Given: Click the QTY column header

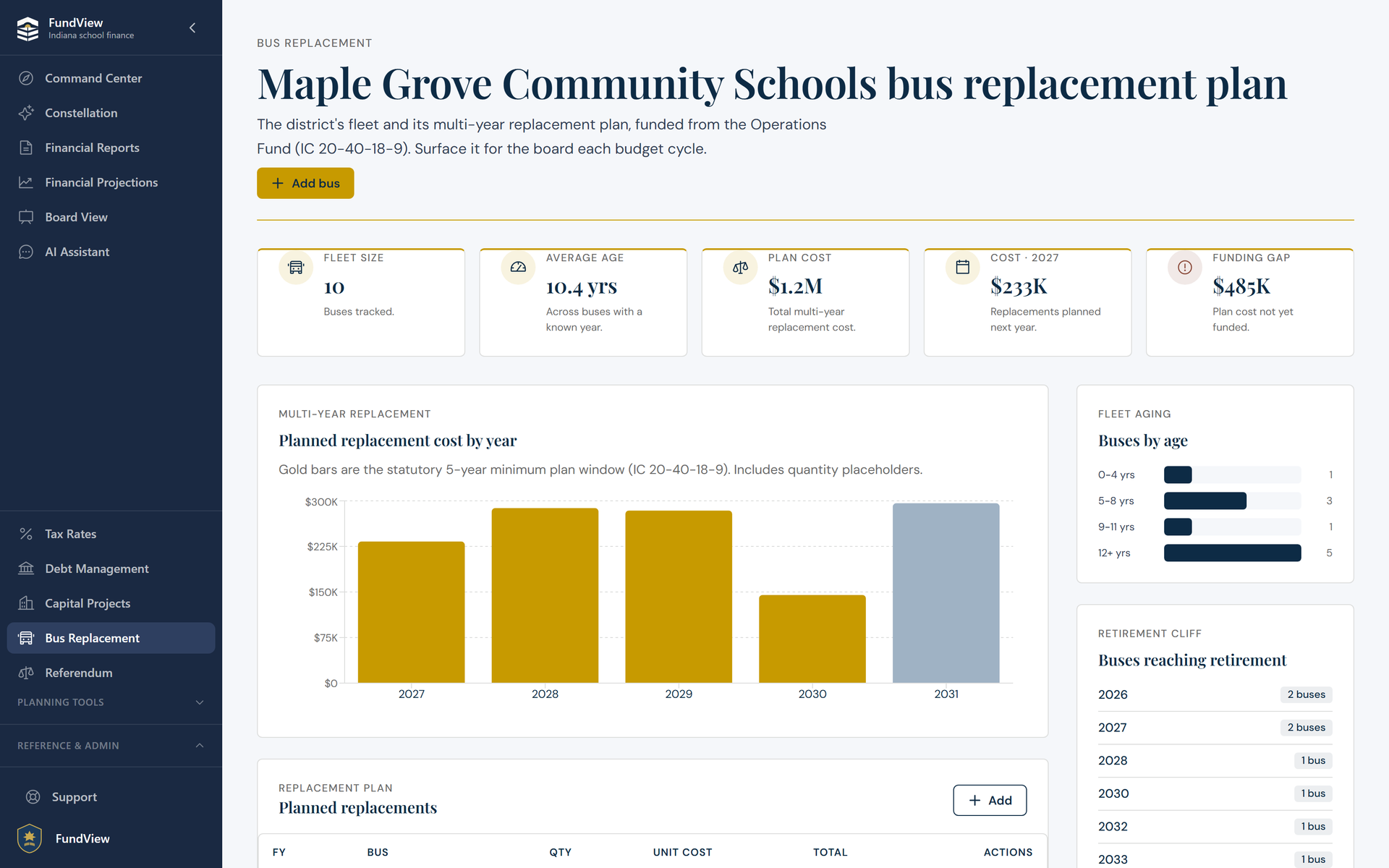Looking at the screenshot, I should pos(560,852).
